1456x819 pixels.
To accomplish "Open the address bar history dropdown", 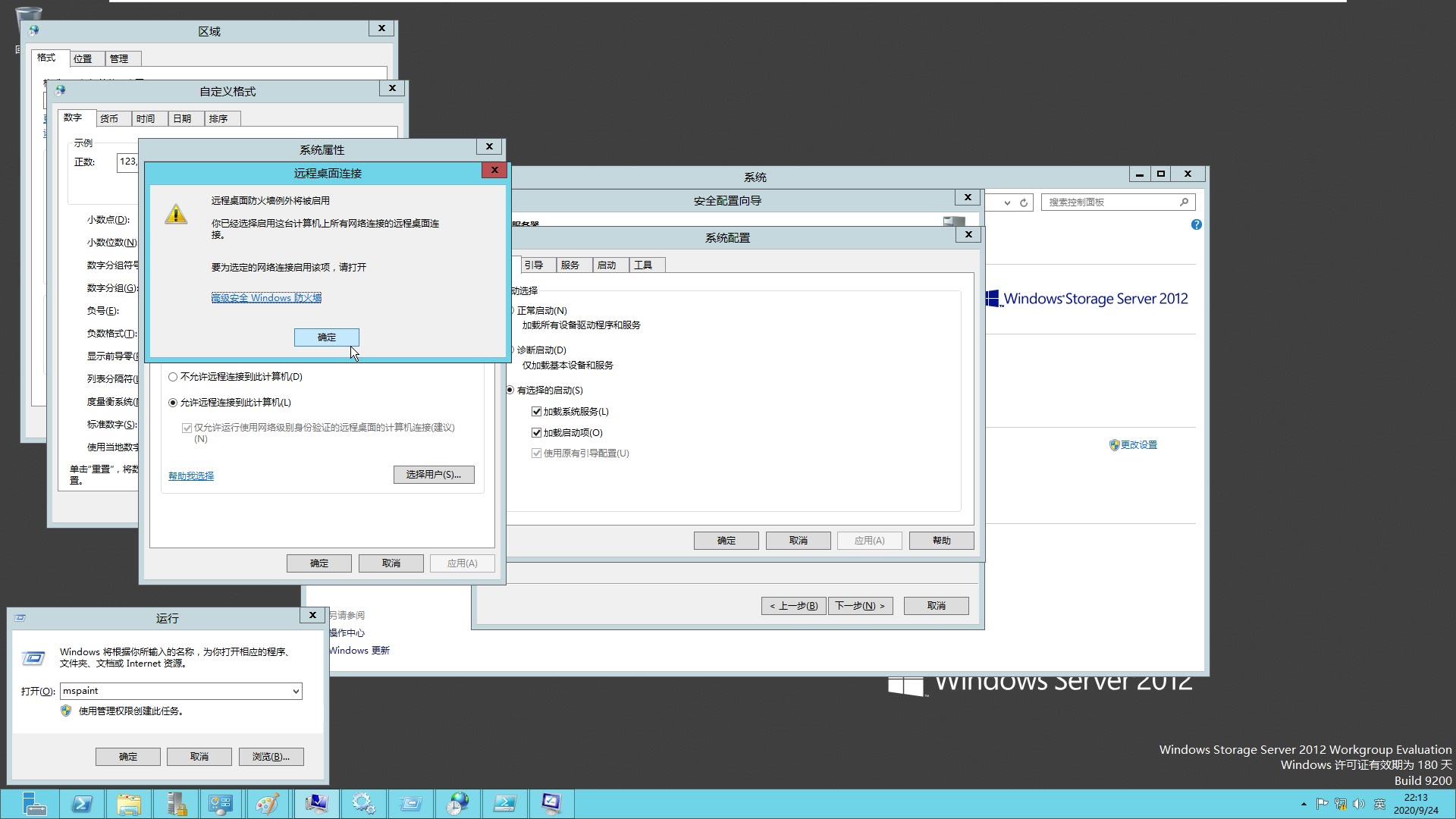I will [1007, 202].
